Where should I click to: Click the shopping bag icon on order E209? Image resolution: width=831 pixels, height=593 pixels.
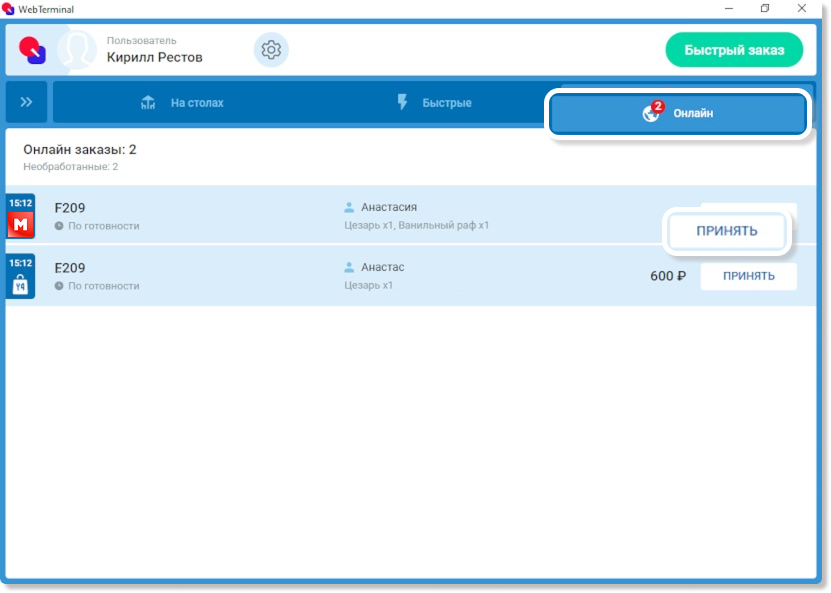coord(21,285)
